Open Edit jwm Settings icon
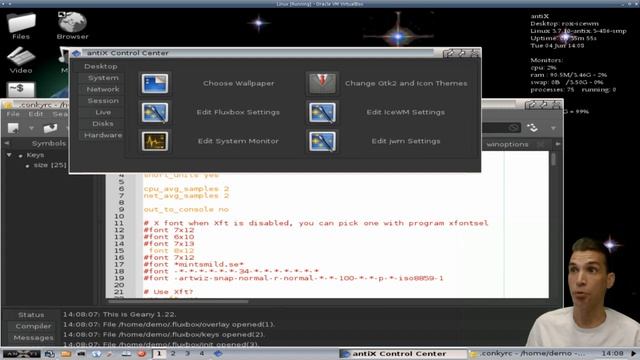The width and height of the screenshot is (640, 360). (x=322, y=141)
